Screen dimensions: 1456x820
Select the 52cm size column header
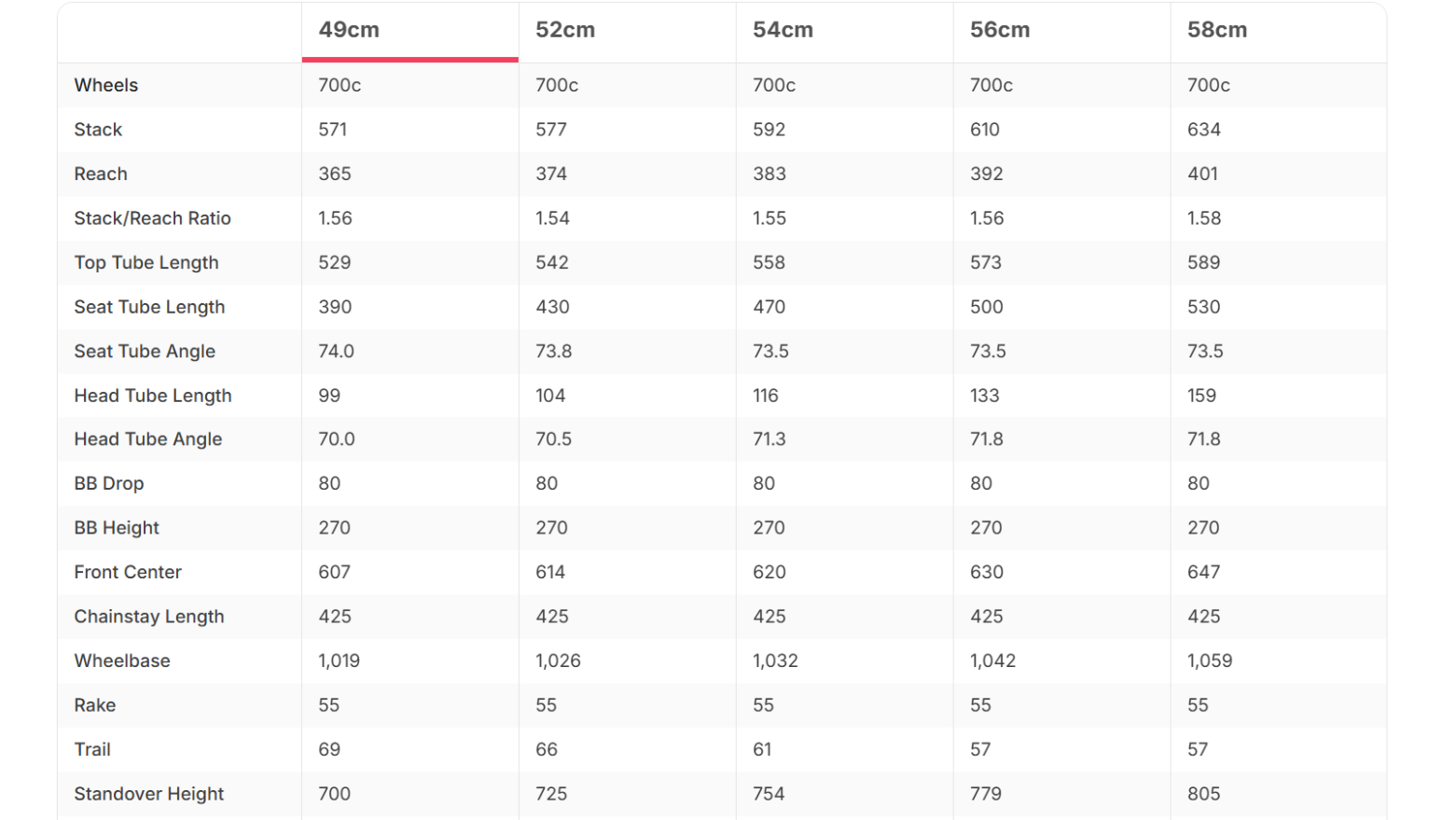[565, 30]
